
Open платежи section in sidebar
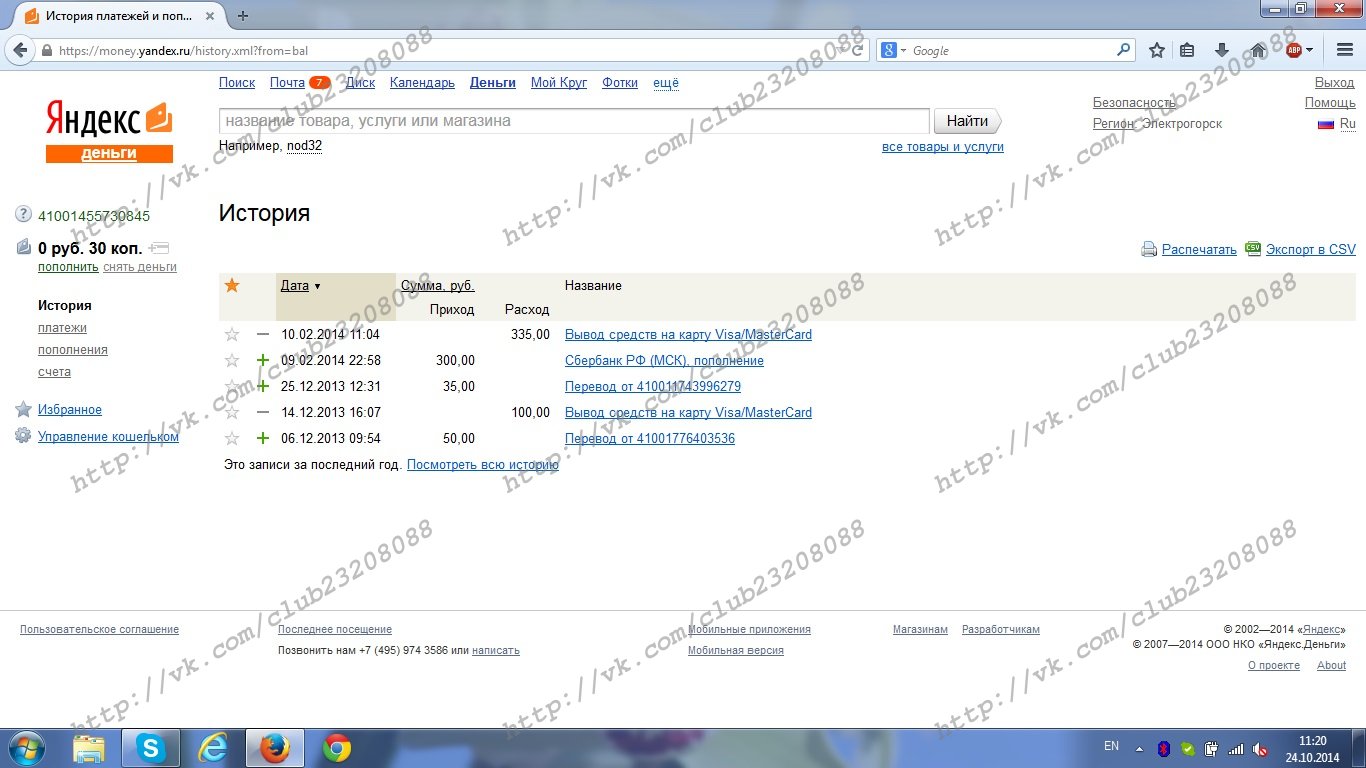tap(62, 328)
